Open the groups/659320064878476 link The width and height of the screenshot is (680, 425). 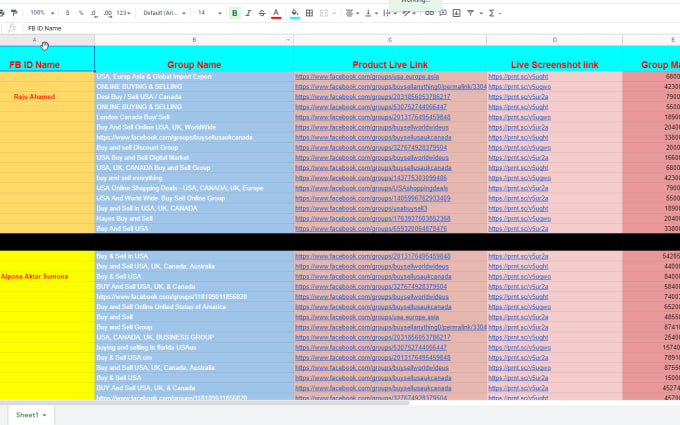tap(371, 229)
